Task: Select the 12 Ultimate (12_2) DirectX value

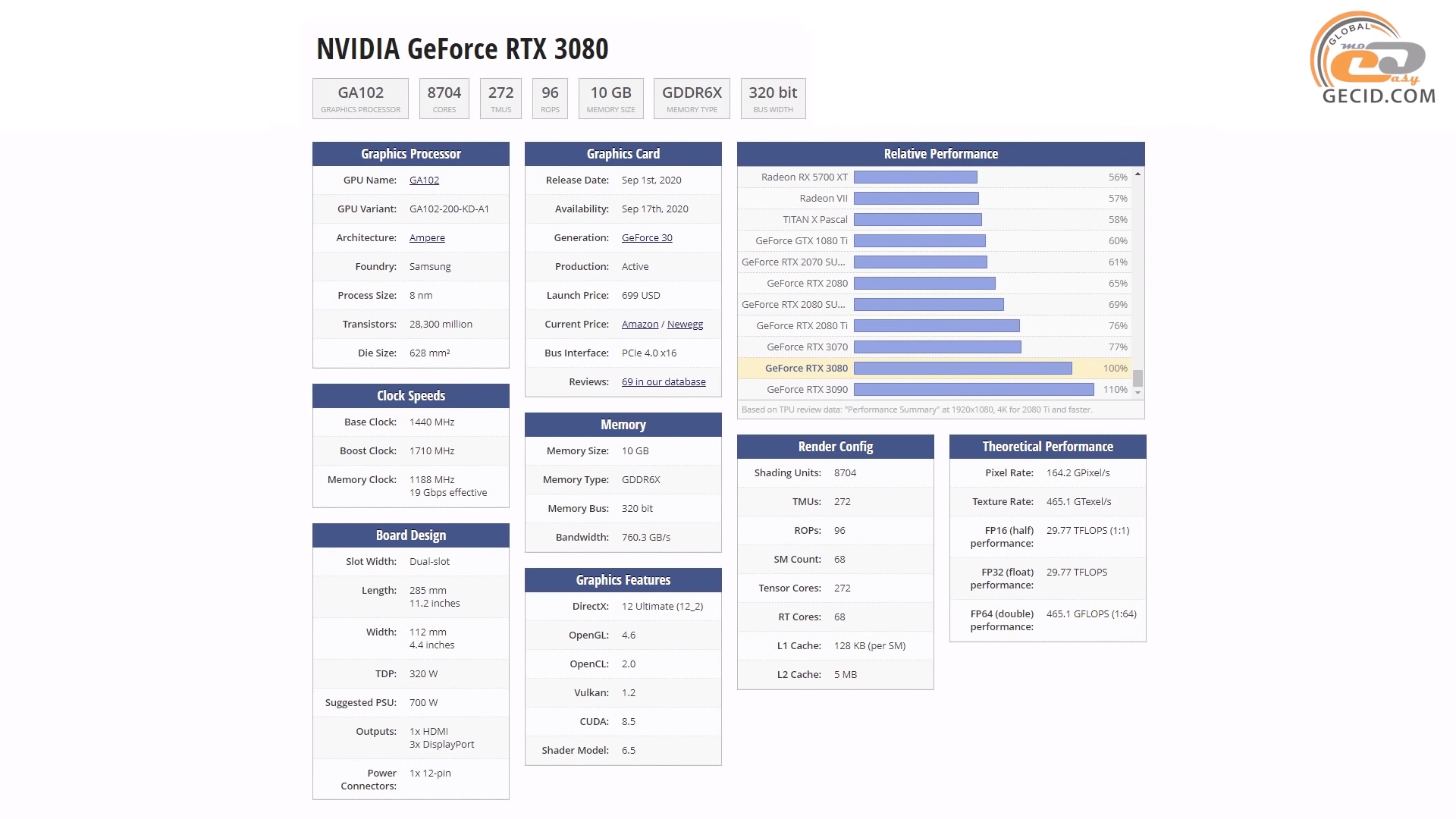Action: (662, 606)
